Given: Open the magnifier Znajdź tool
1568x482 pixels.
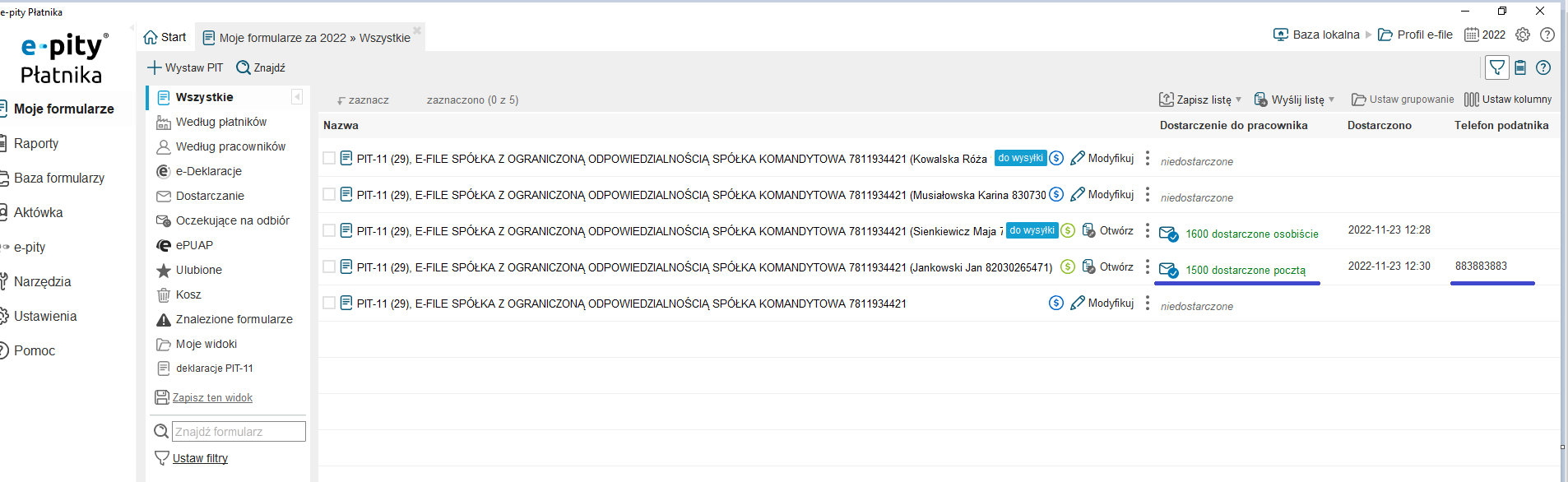Looking at the screenshot, I should pyautogui.click(x=260, y=67).
